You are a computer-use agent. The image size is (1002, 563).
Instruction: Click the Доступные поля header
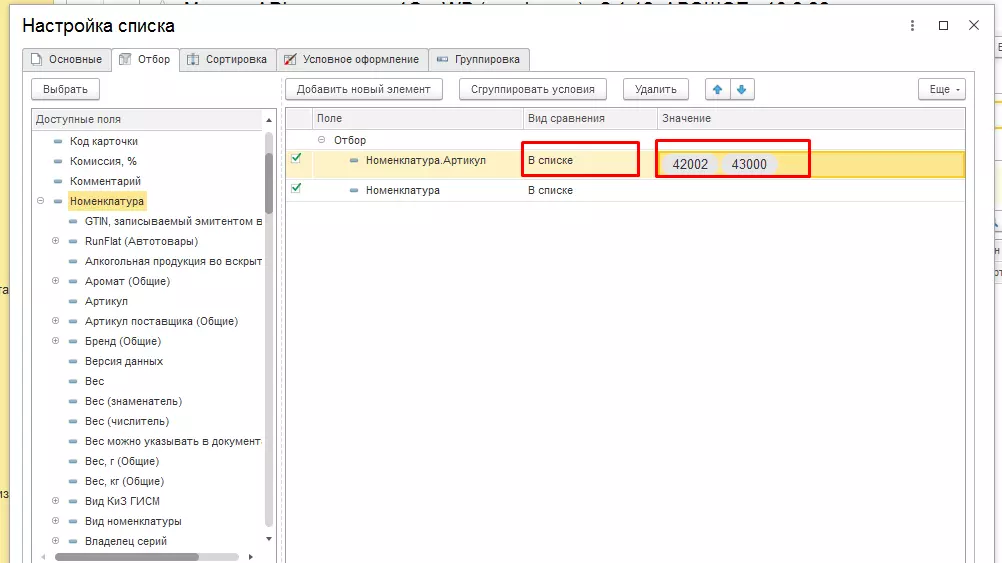click(x=148, y=120)
